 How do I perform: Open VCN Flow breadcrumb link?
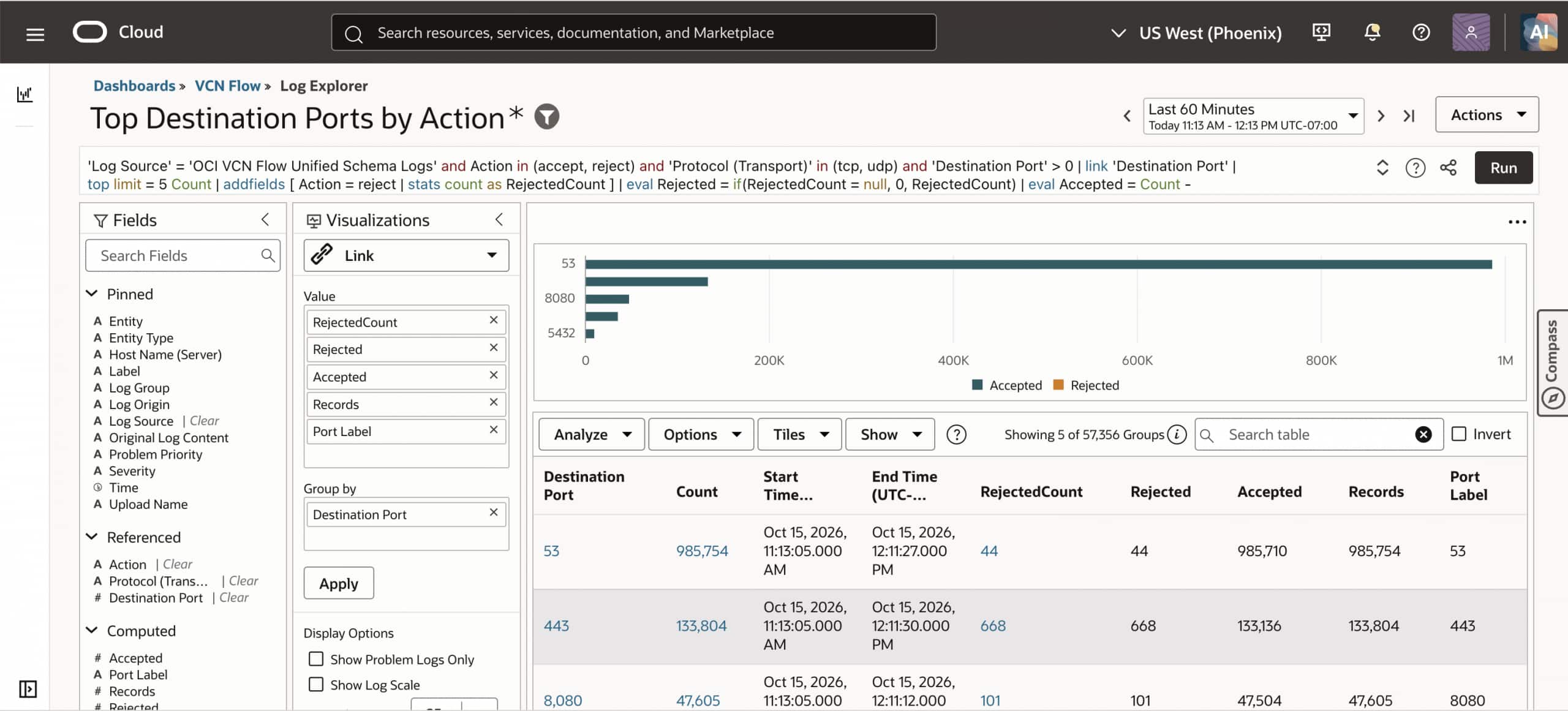click(227, 86)
